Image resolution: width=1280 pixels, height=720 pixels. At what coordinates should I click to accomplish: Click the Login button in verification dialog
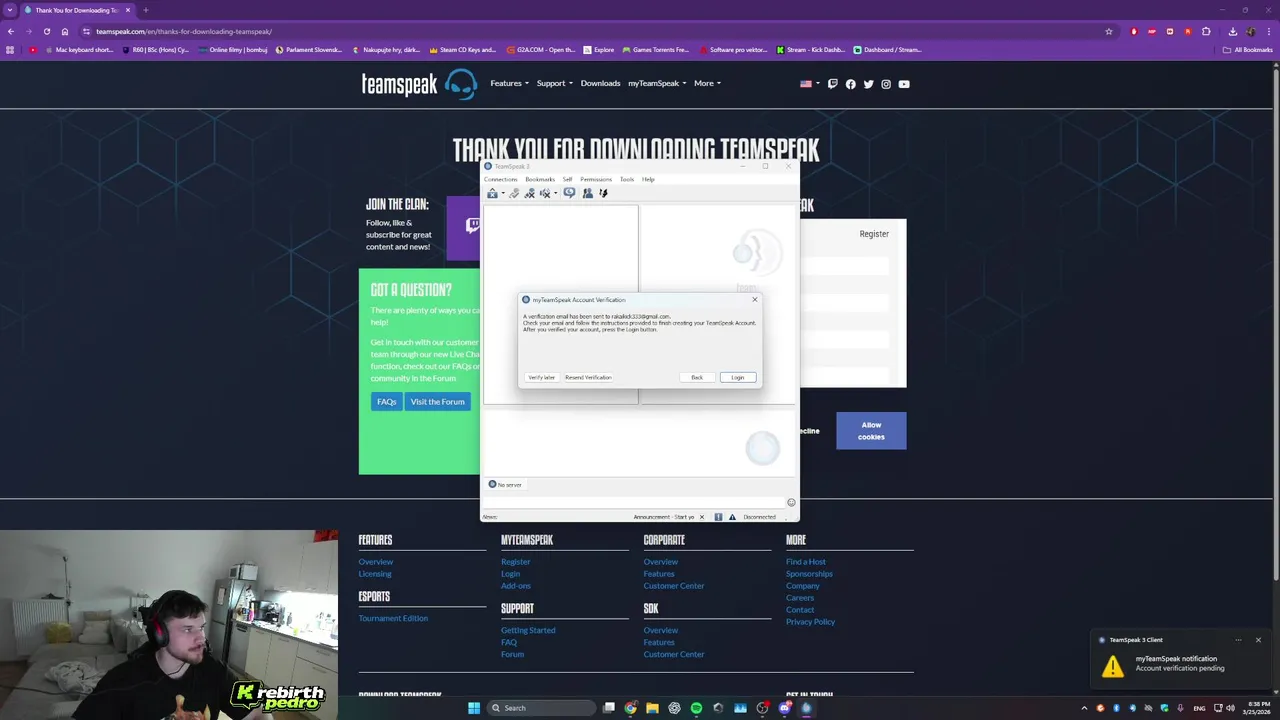738,377
